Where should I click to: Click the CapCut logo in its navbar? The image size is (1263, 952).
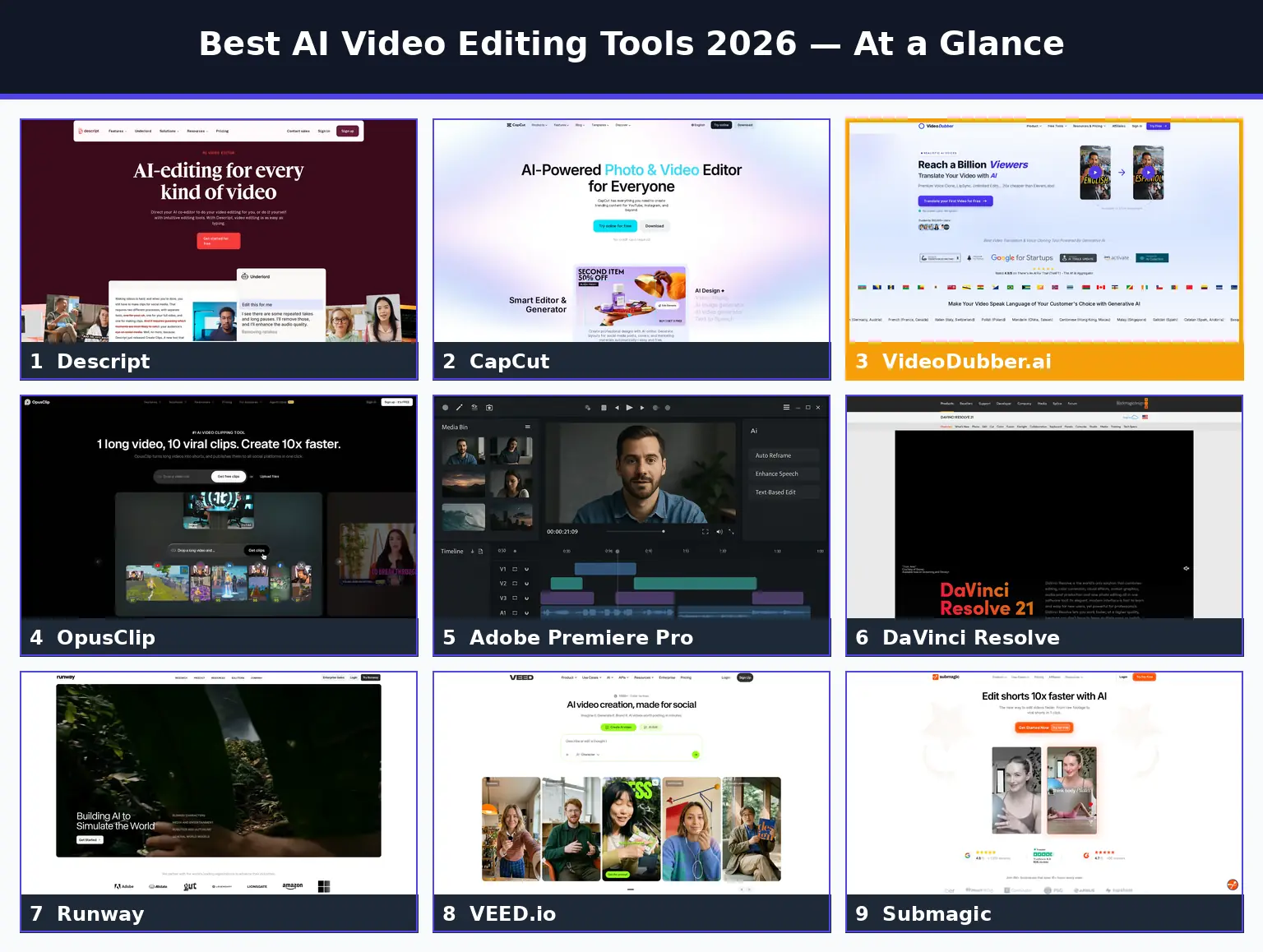[x=516, y=125]
